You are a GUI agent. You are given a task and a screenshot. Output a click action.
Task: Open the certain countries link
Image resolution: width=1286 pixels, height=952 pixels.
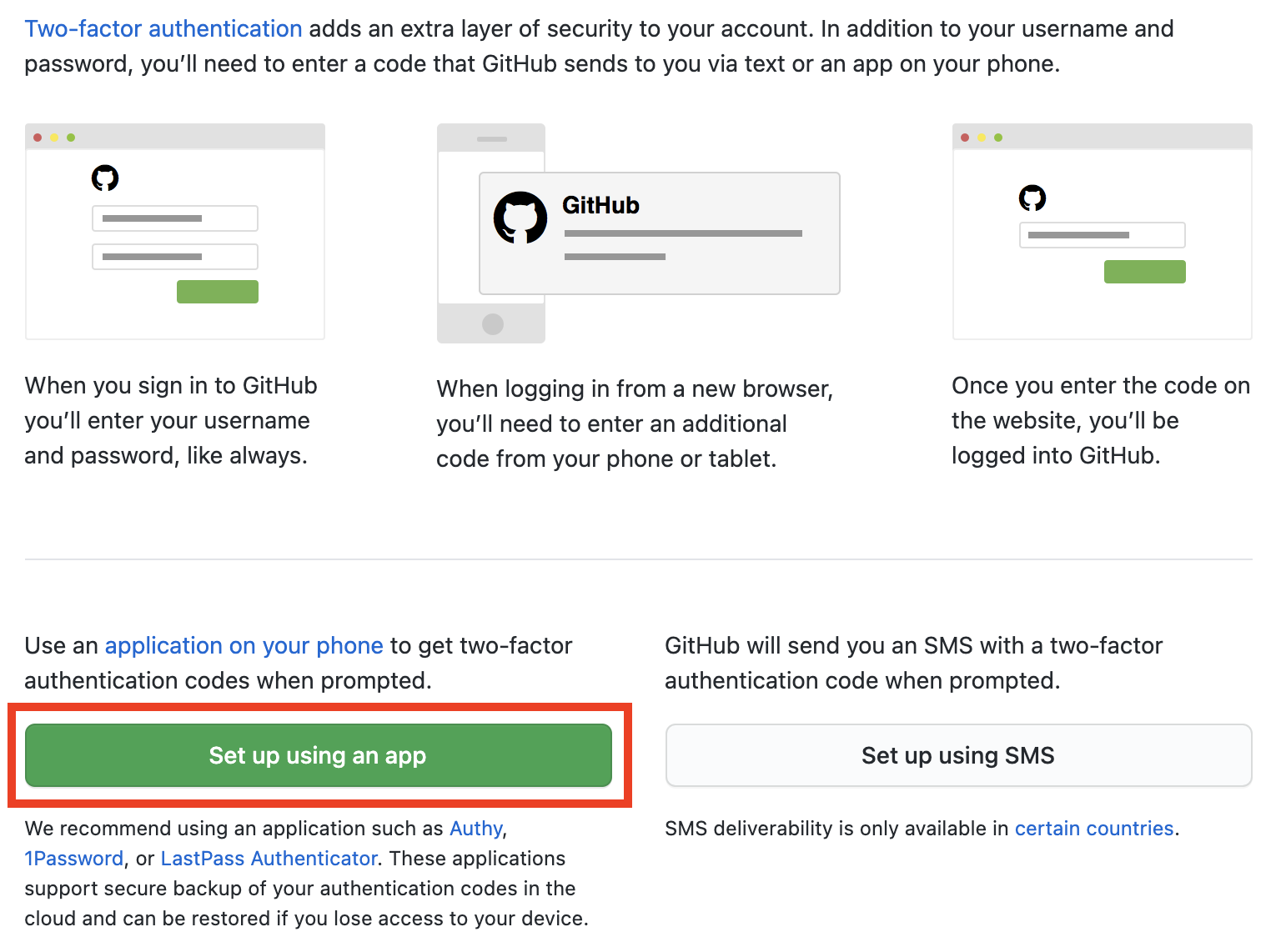coord(1094,828)
